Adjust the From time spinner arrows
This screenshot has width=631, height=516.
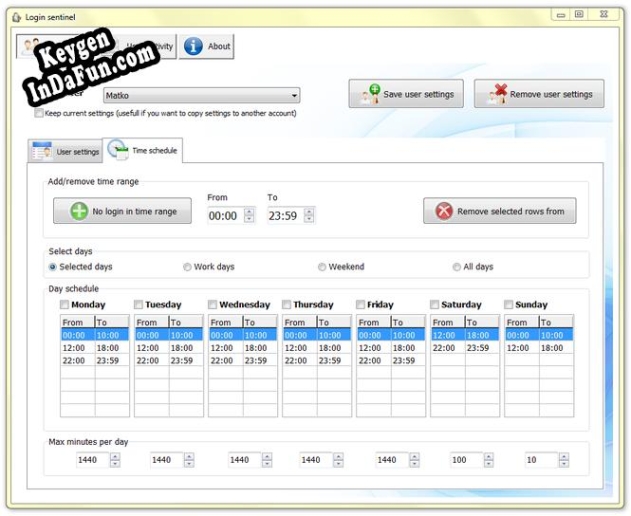[x=249, y=215]
